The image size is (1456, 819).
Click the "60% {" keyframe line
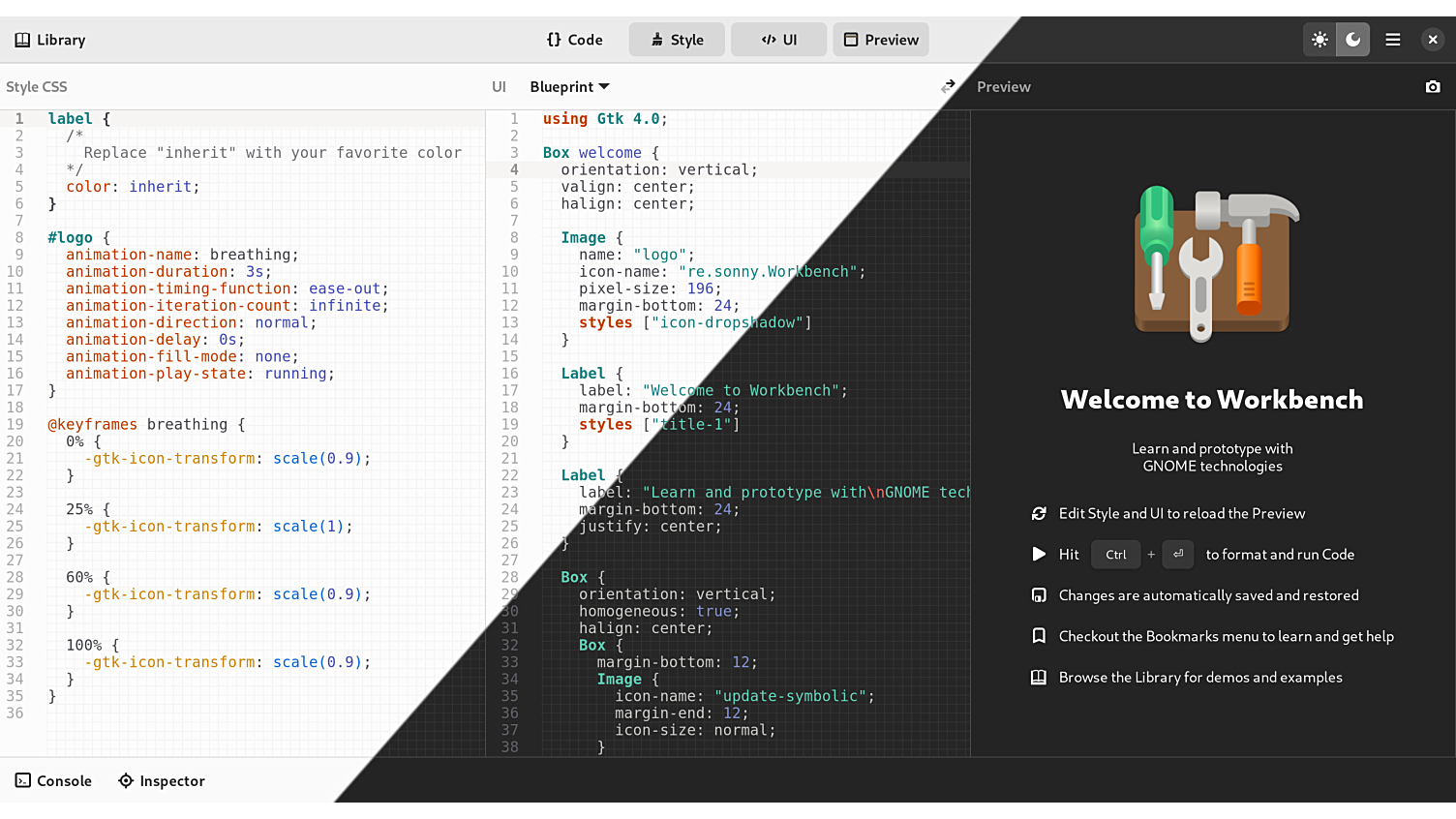(88, 577)
